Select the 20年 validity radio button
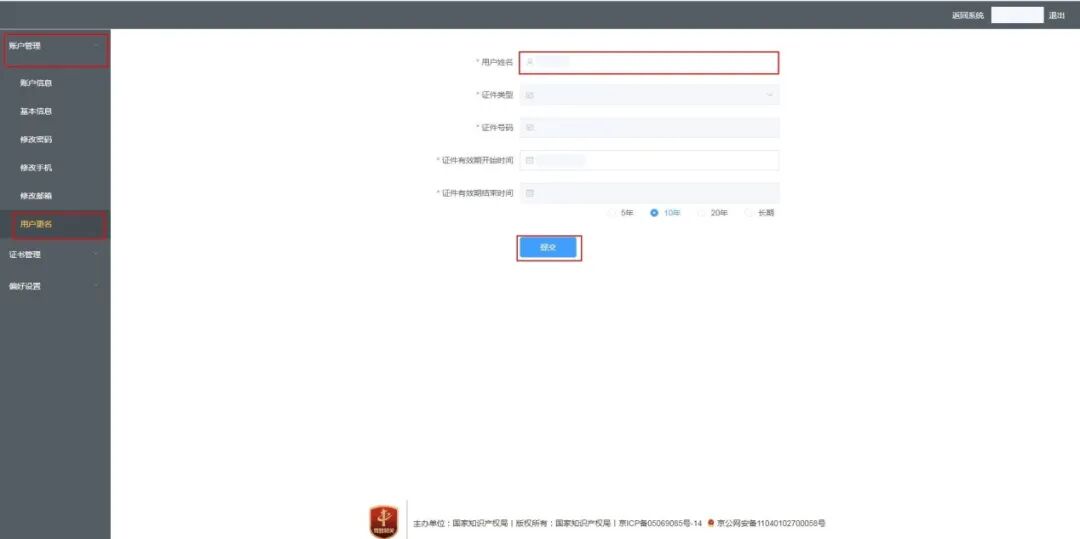 pyautogui.click(x=702, y=213)
